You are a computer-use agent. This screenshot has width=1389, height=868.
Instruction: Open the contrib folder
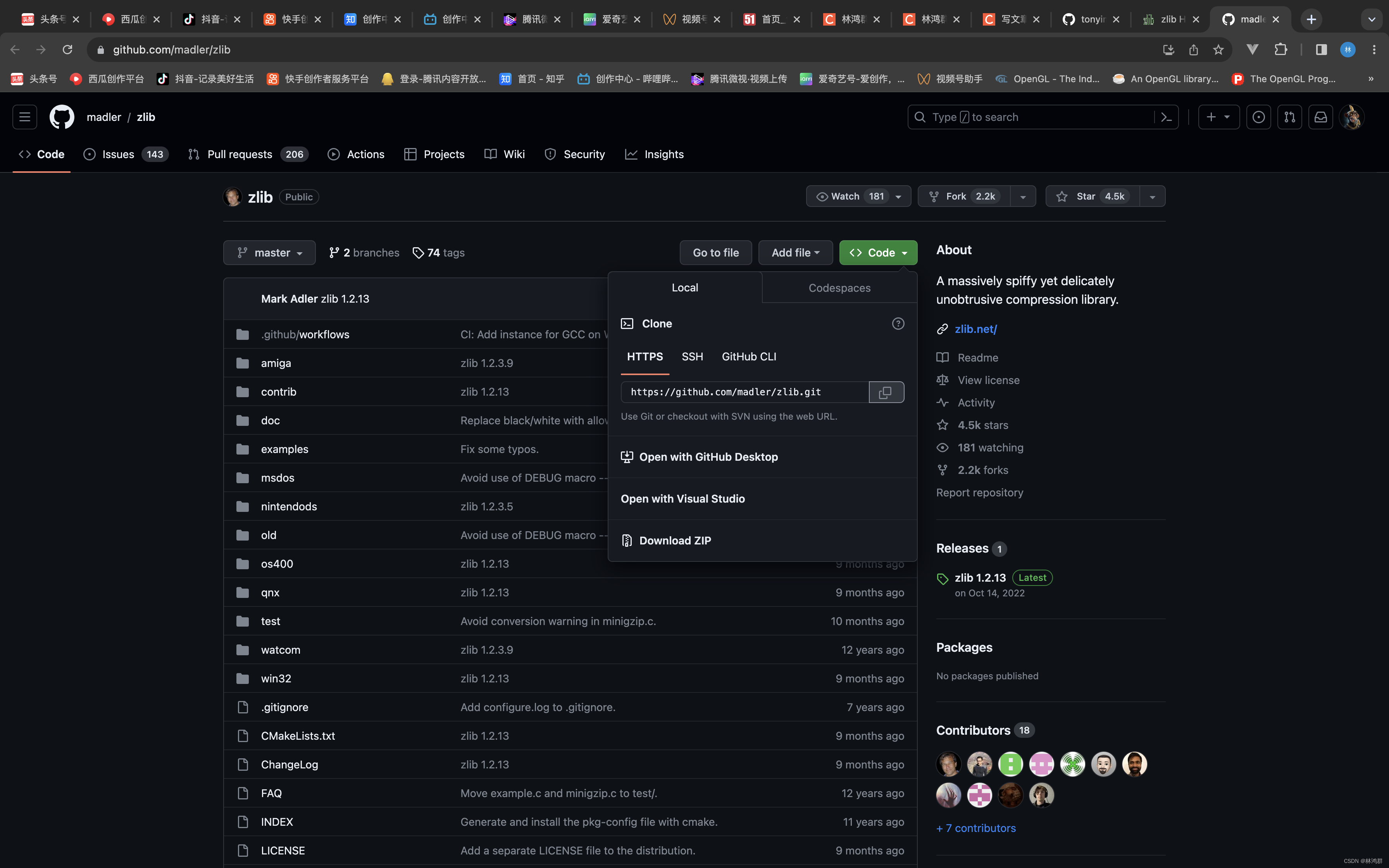pos(278,392)
